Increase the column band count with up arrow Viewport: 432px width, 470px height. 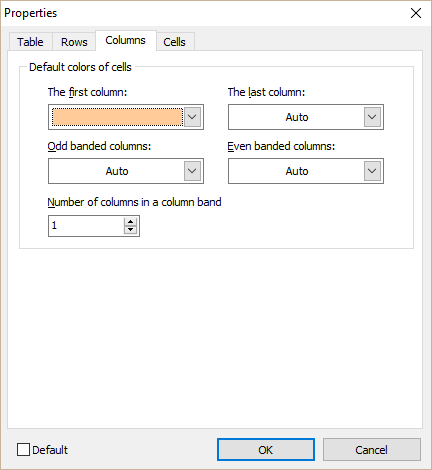[x=131, y=222]
